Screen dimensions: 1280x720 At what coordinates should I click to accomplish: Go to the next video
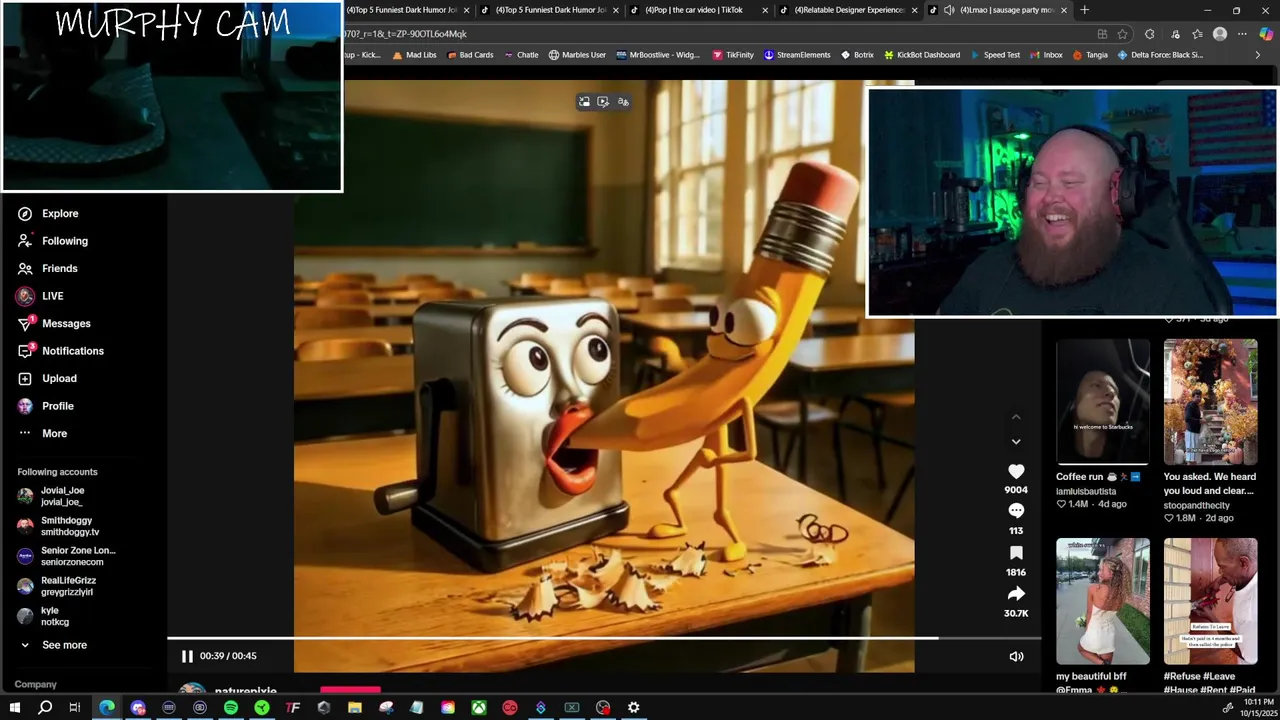point(1016,441)
